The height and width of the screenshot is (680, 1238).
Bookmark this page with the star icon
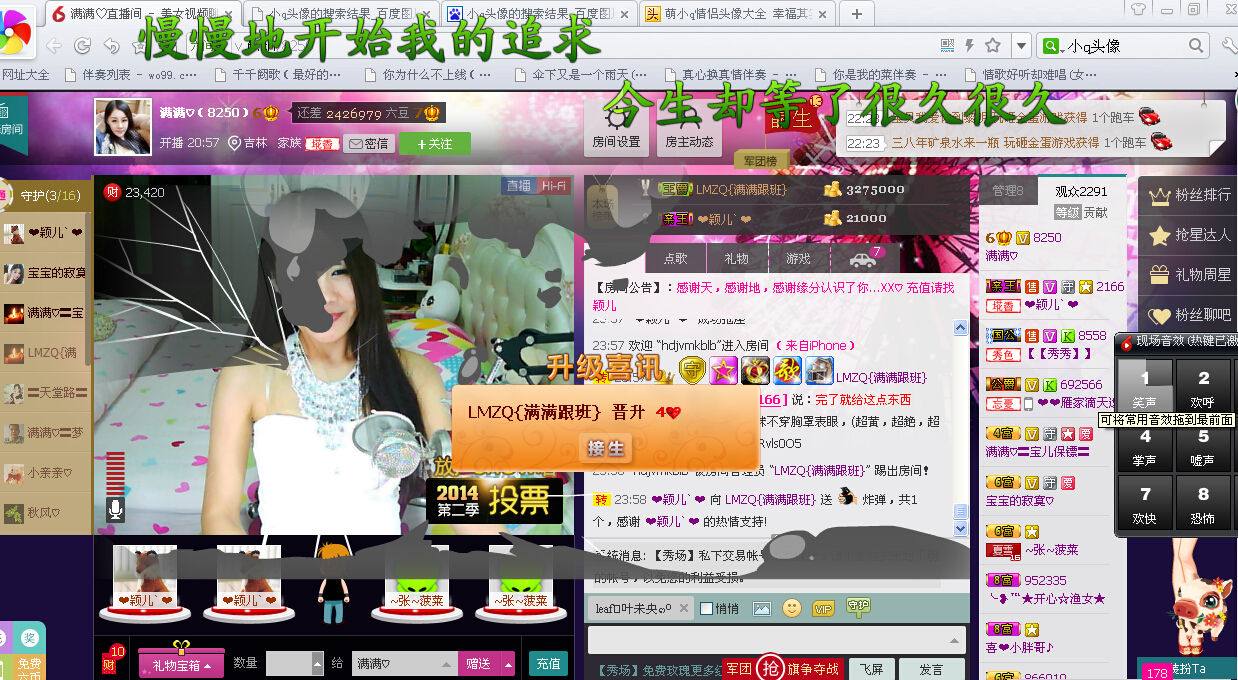tap(993, 46)
